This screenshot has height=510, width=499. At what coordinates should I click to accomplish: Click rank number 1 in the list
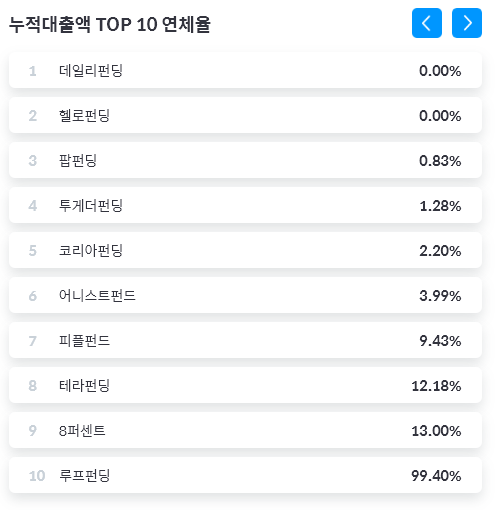32,71
